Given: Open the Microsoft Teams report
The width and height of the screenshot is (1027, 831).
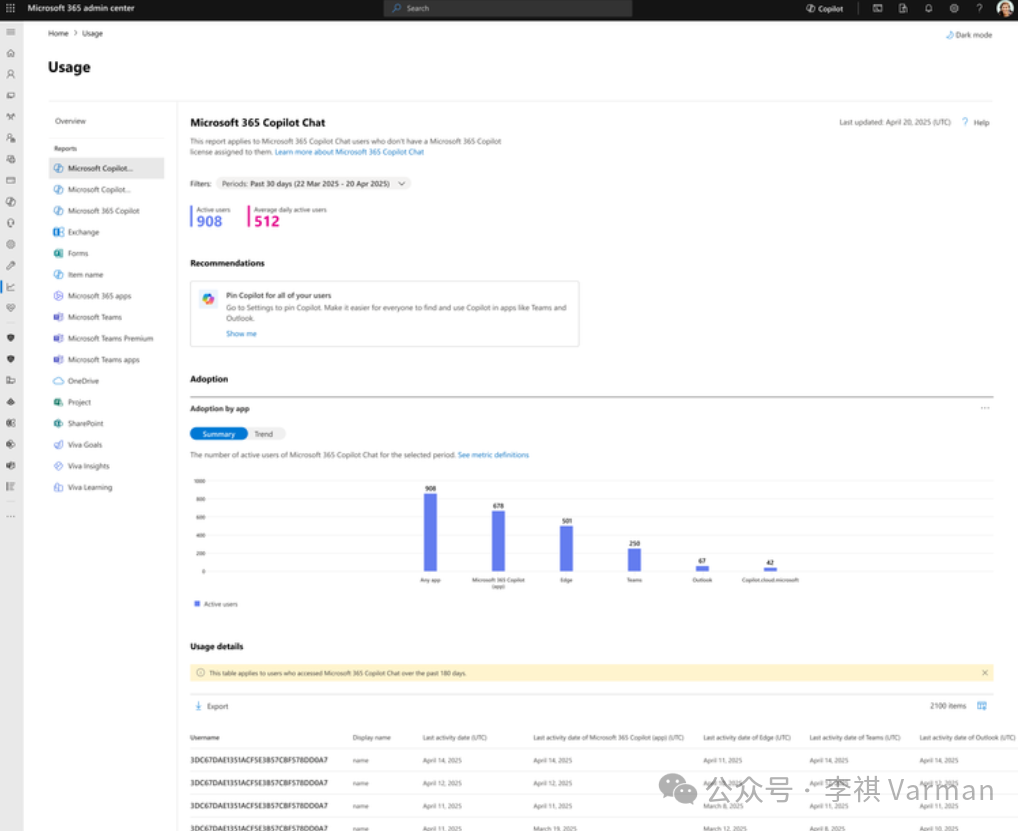Looking at the screenshot, I should click(95, 317).
